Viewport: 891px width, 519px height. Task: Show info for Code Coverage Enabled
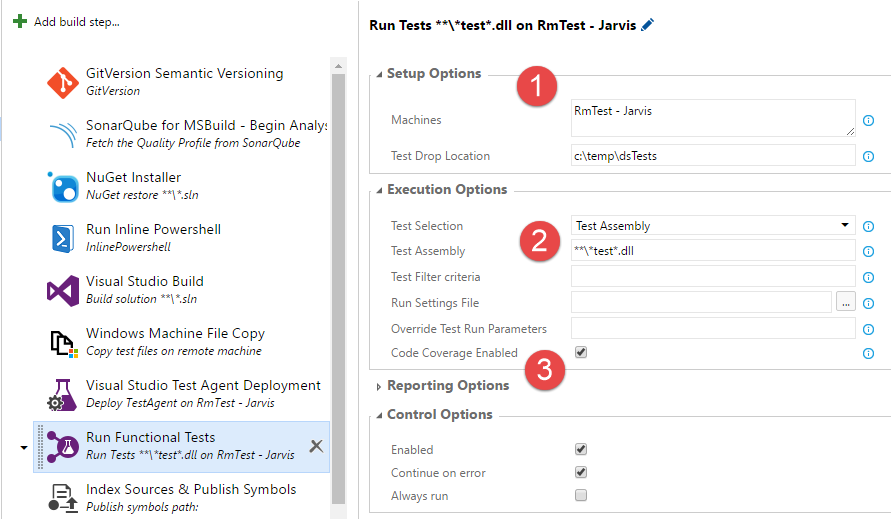[868, 354]
